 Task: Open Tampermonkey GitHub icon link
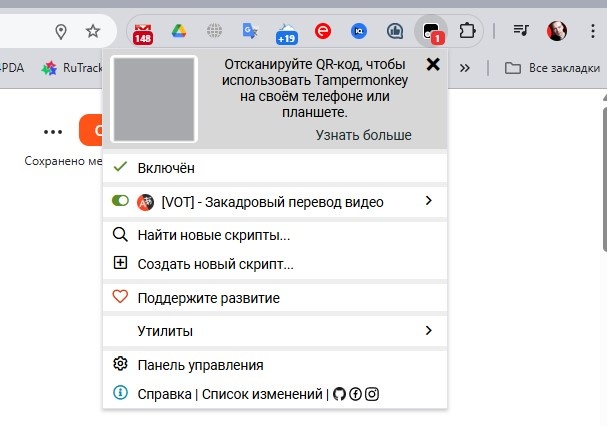pos(339,394)
